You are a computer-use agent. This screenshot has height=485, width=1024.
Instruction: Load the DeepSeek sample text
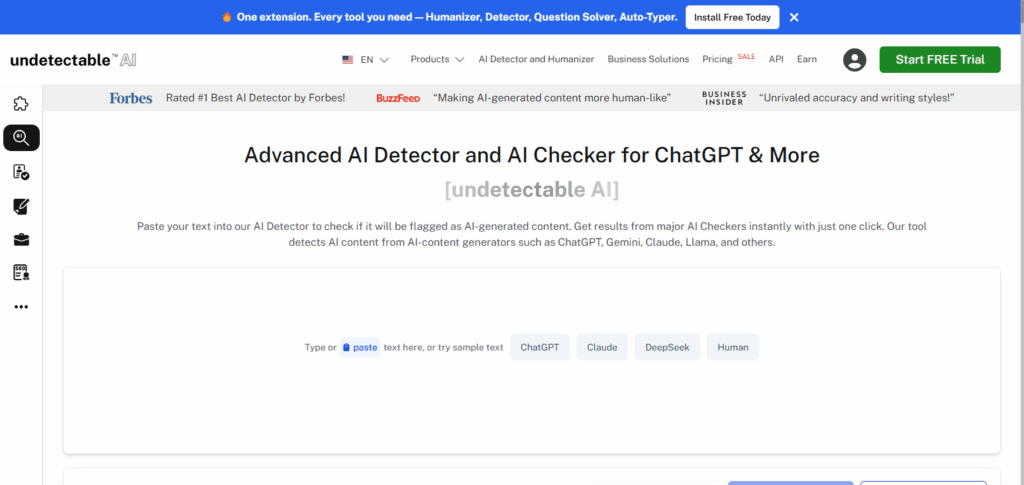(x=667, y=347)
